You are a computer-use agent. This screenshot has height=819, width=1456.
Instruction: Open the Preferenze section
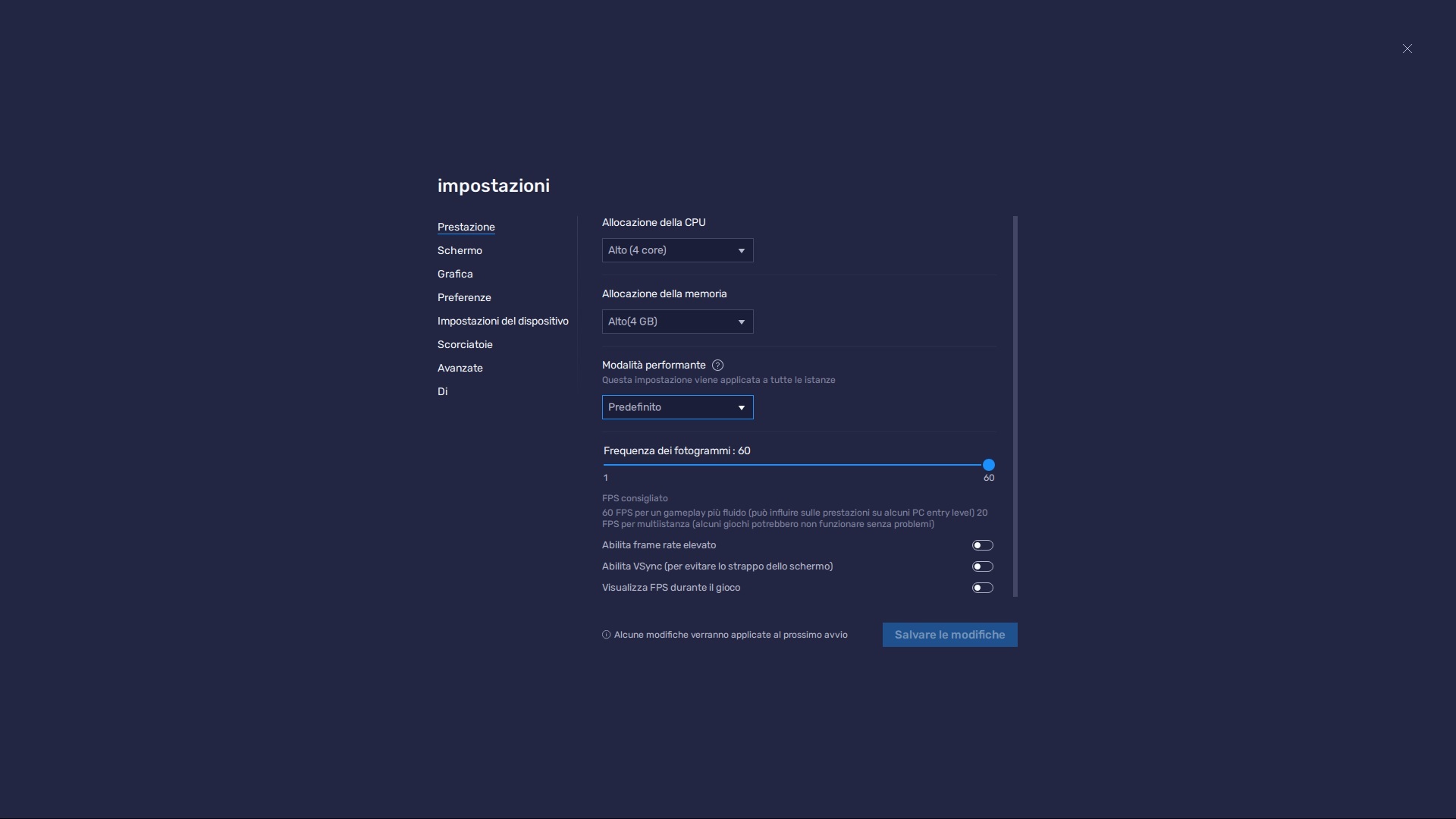464,297
